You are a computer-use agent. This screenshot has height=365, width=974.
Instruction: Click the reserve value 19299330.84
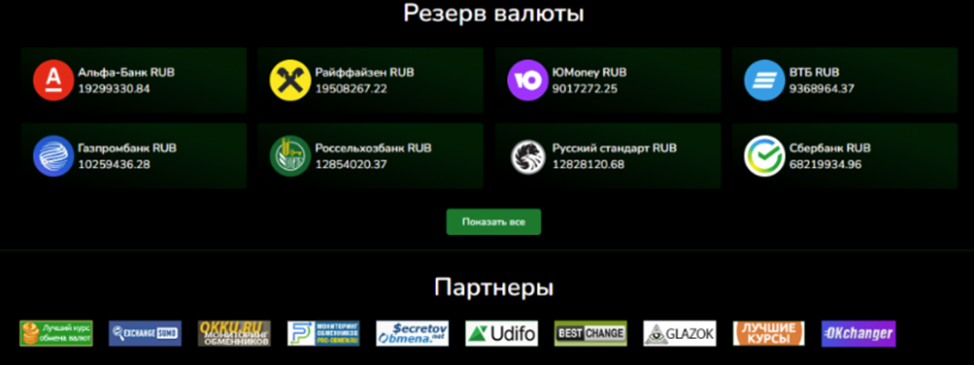114,89
